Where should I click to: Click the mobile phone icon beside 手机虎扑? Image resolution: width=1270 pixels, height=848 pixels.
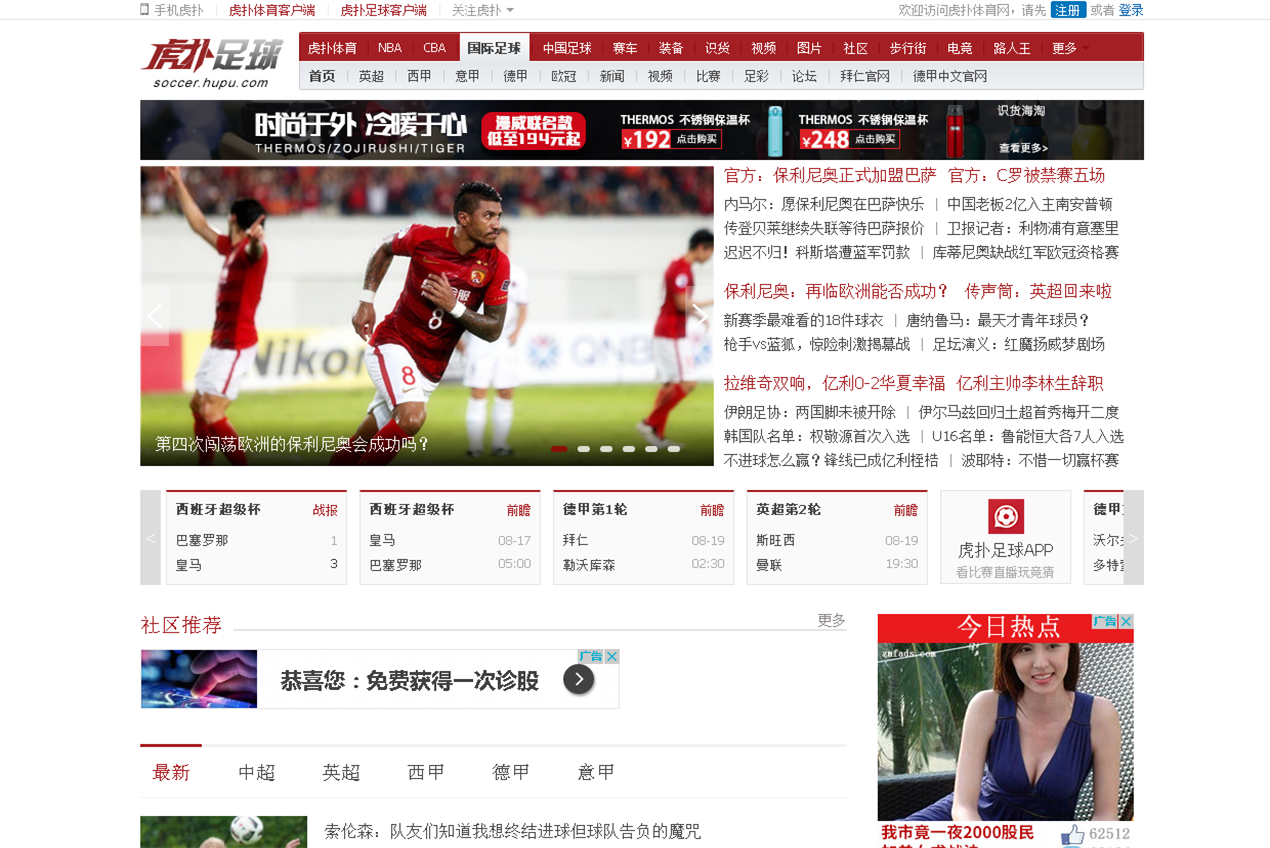pyautogui.click(x=145, y=10)
